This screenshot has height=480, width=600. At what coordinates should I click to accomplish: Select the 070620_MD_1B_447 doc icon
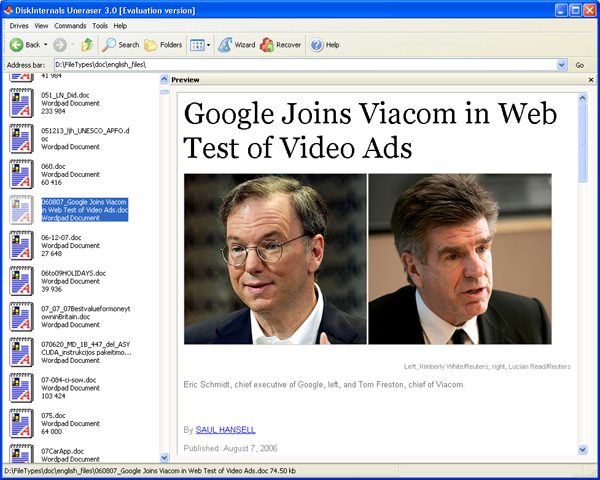click(x=21, y=352)
